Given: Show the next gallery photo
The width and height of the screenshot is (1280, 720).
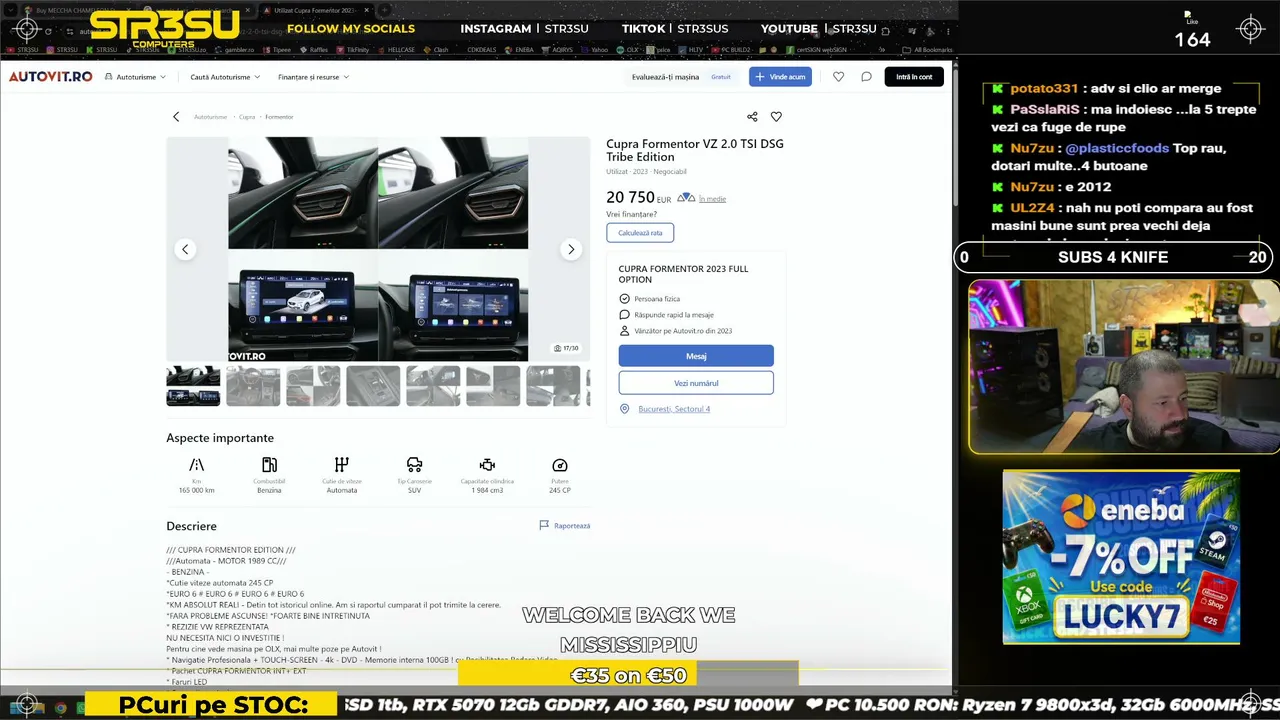Looking at the screenshot, I should click(571, 249).
